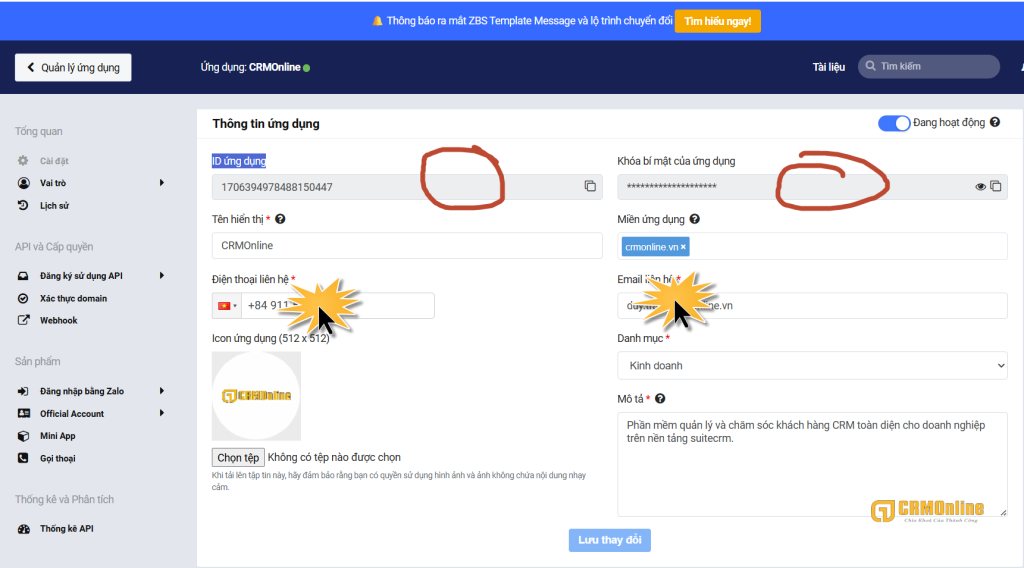Open the Vietnam flag country code dropdown

(x=227, y=306)
